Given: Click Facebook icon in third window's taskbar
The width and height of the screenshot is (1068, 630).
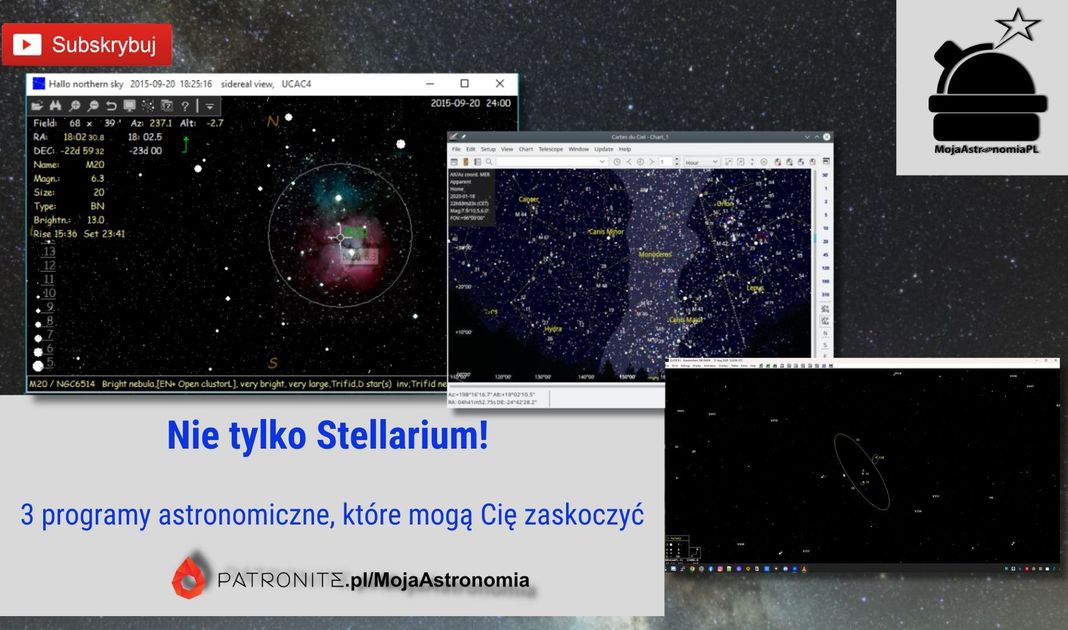Looking at the screenshot, I should 710,569.
